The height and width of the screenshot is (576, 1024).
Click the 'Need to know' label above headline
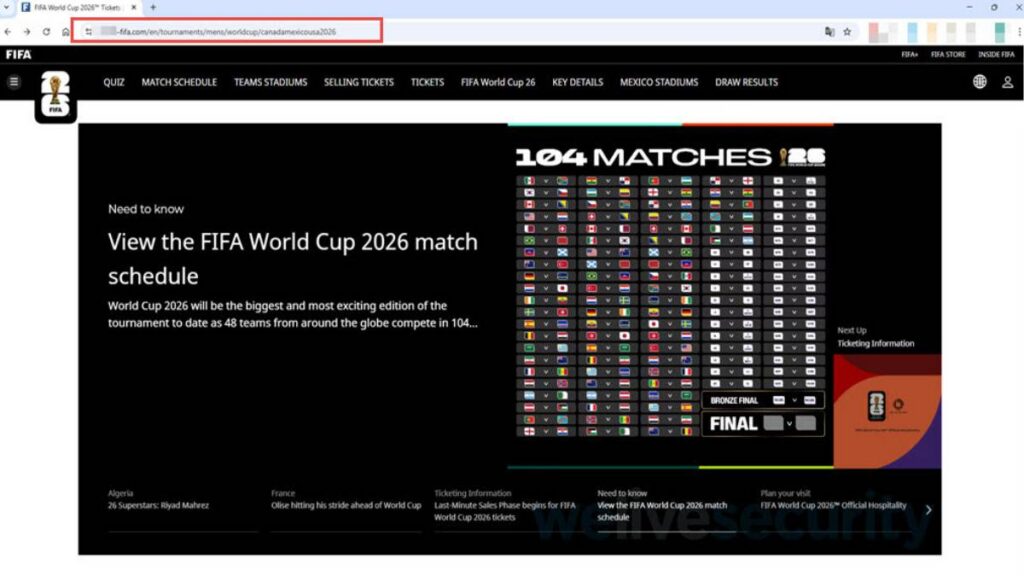pyautogui.click(x=146, y=209)
